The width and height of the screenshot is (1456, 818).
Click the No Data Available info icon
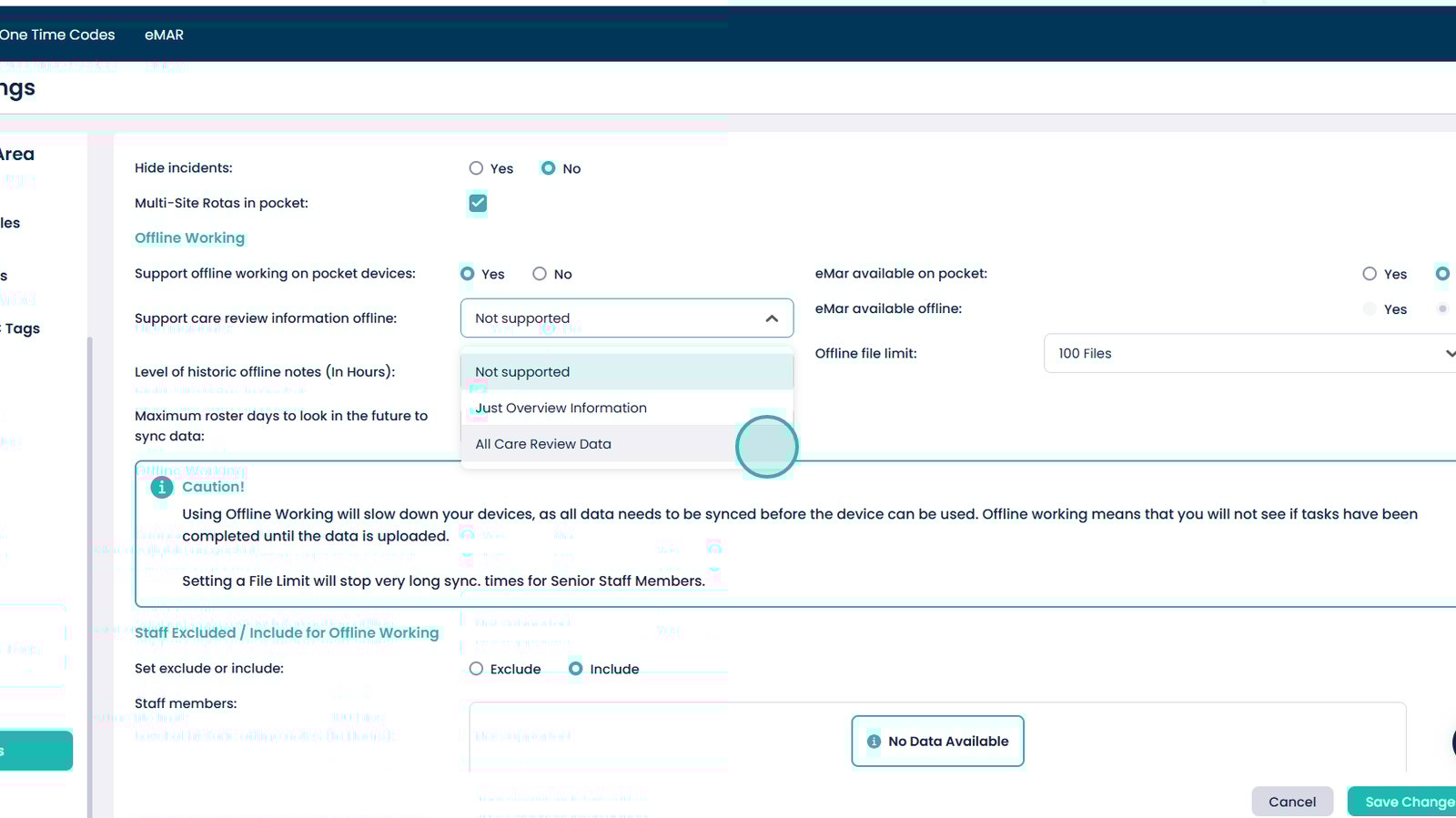click(874, 742)
